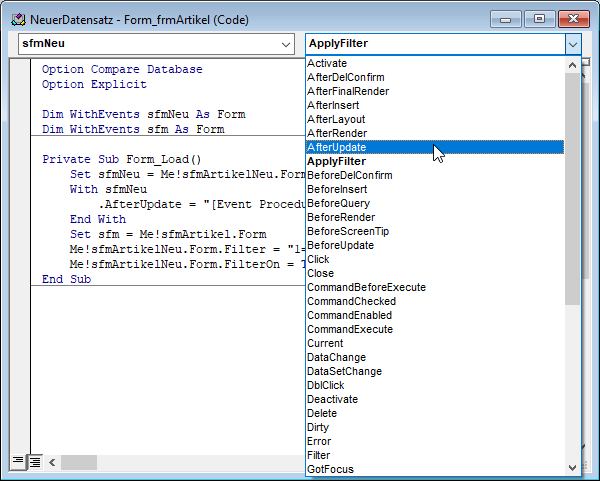Close the Form_frmArtikel code window
600x481 pixels.
coord(573,19)
